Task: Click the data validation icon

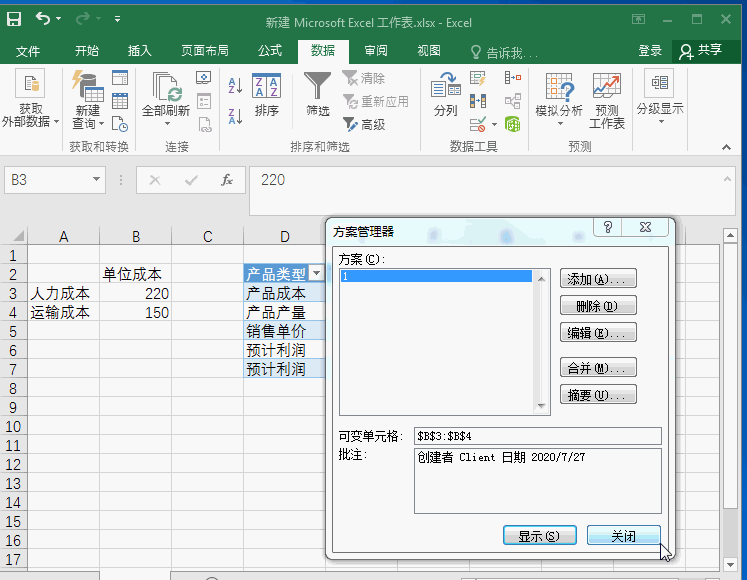Action: tap(477, 124)
